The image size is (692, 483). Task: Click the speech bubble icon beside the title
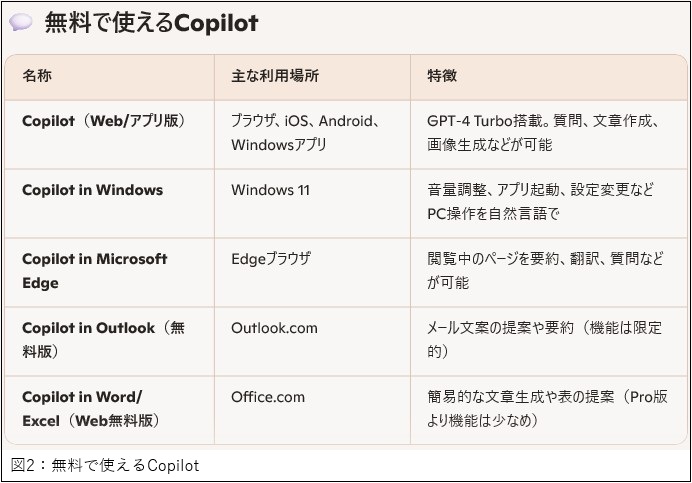[20, 23]
